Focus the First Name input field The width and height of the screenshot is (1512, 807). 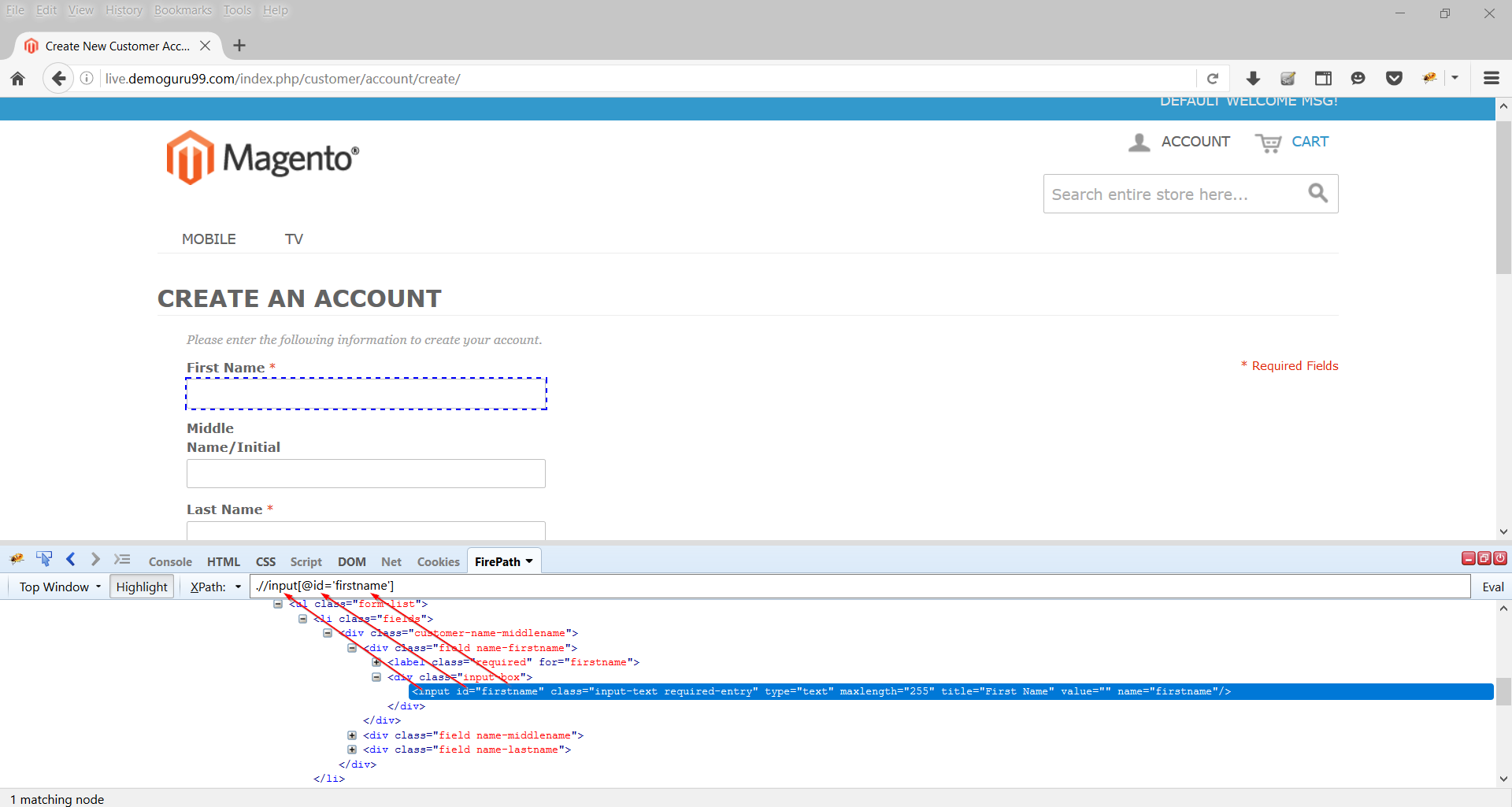coord(366,394)
